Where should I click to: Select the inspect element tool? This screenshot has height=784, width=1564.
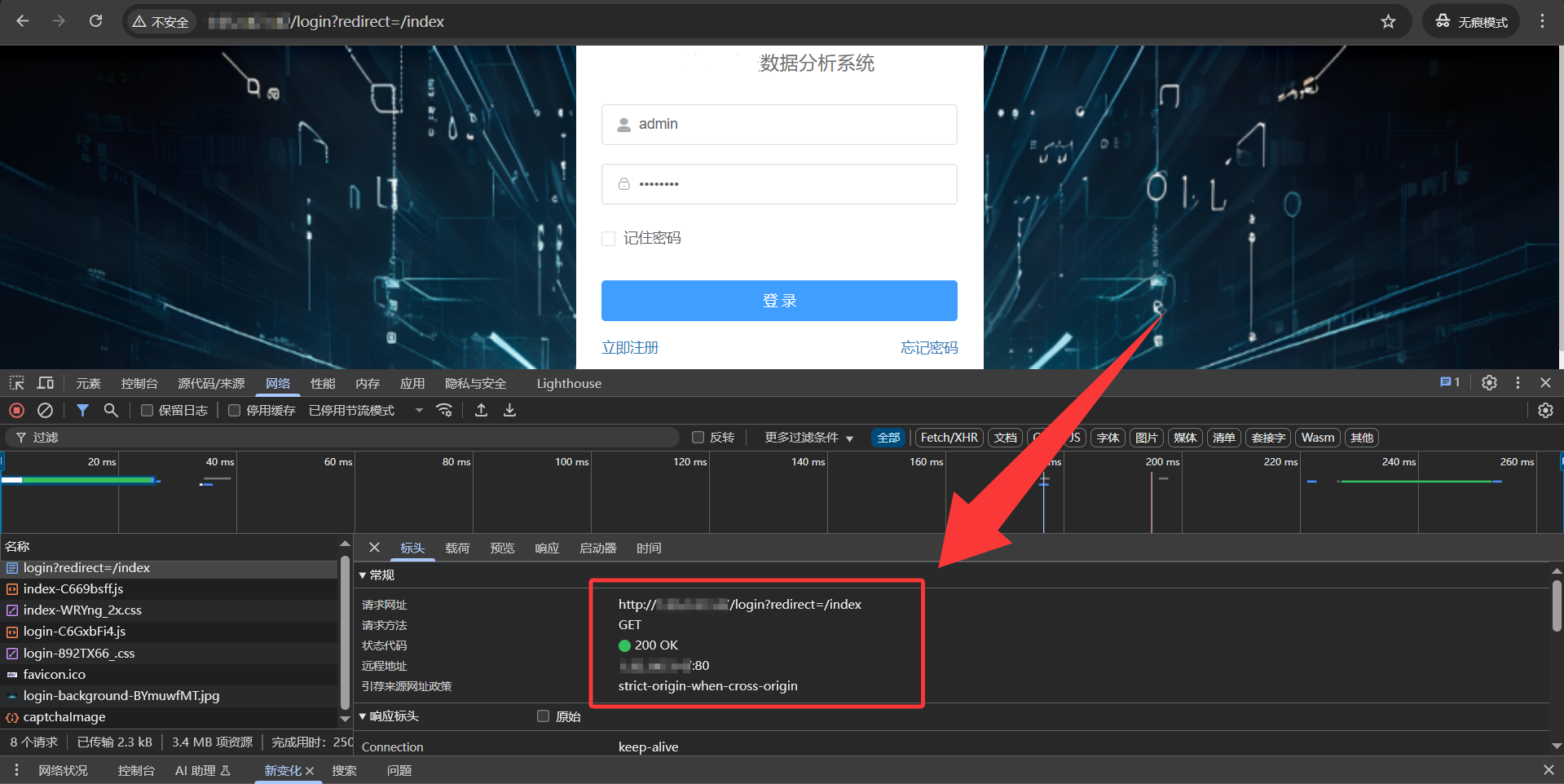[16, 382]
